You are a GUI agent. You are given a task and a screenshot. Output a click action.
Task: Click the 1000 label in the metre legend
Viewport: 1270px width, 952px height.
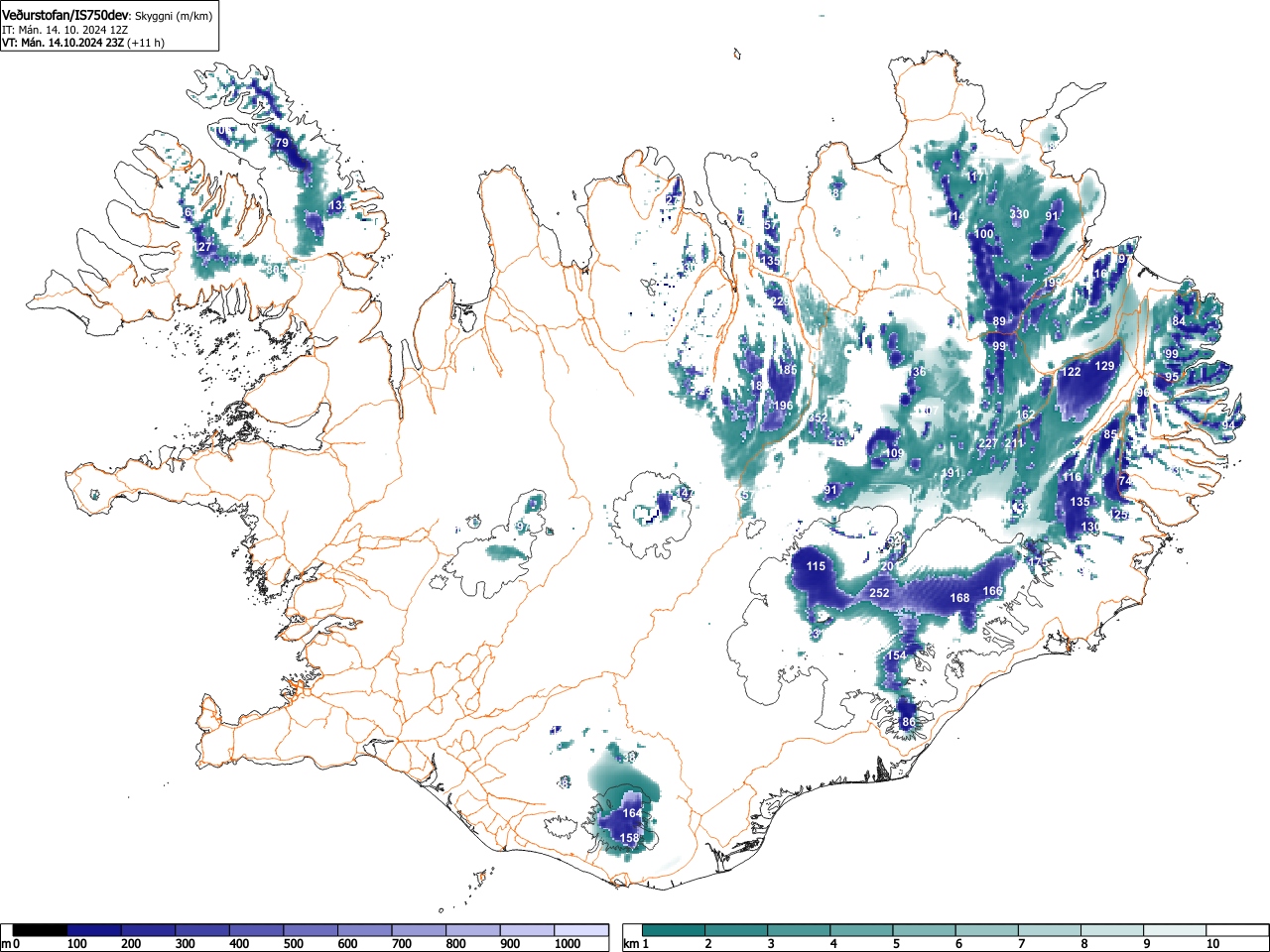(568, 944)
